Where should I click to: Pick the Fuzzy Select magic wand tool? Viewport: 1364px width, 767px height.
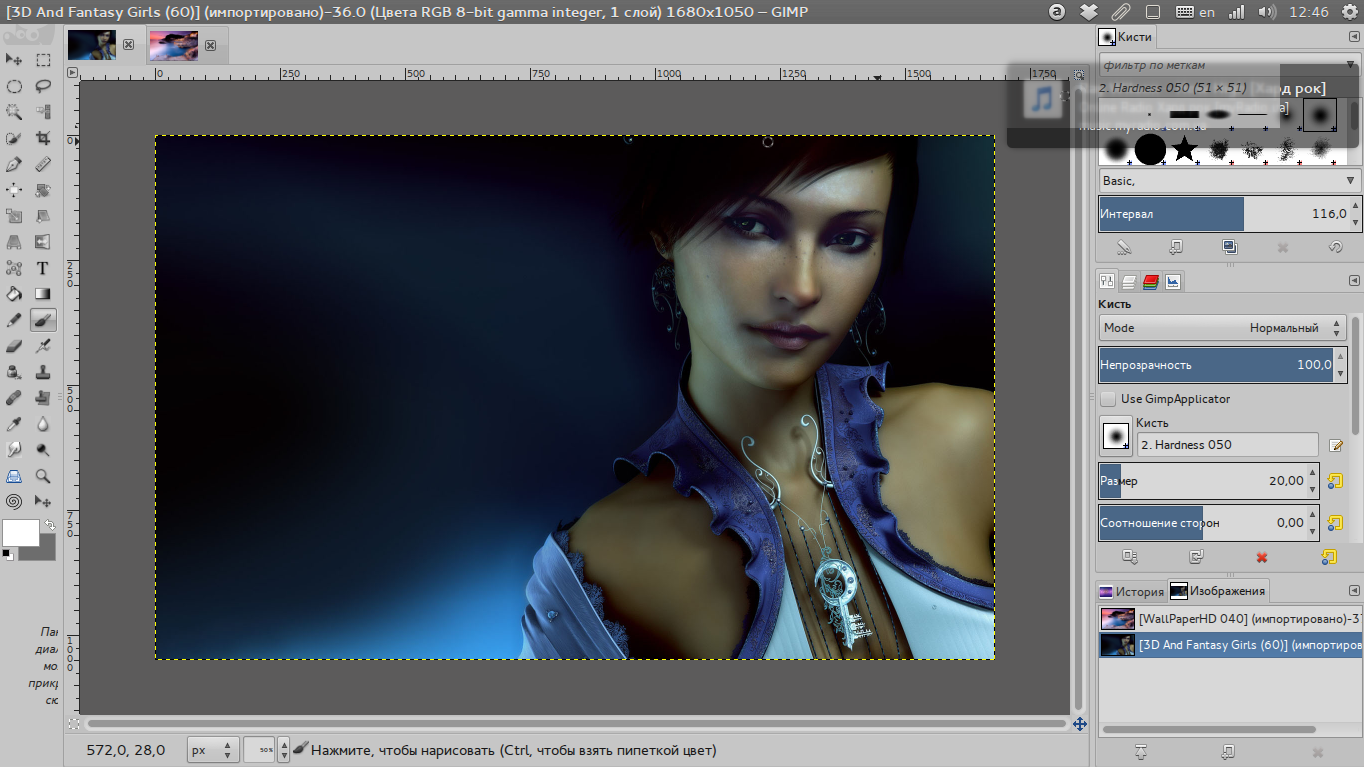tap(14, 112)
